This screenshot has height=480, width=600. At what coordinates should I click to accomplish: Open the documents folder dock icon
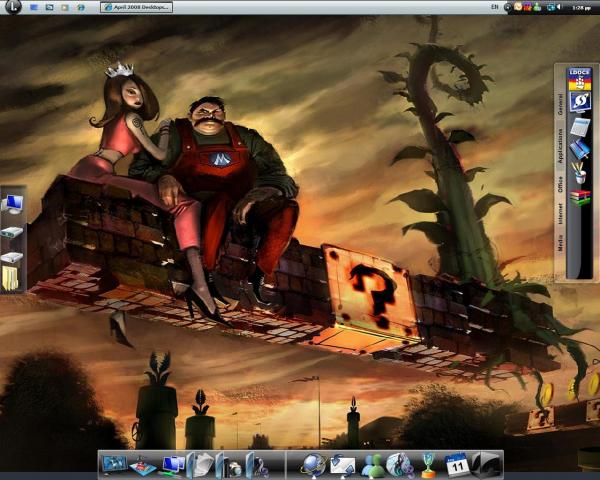[x=201, y=465]
